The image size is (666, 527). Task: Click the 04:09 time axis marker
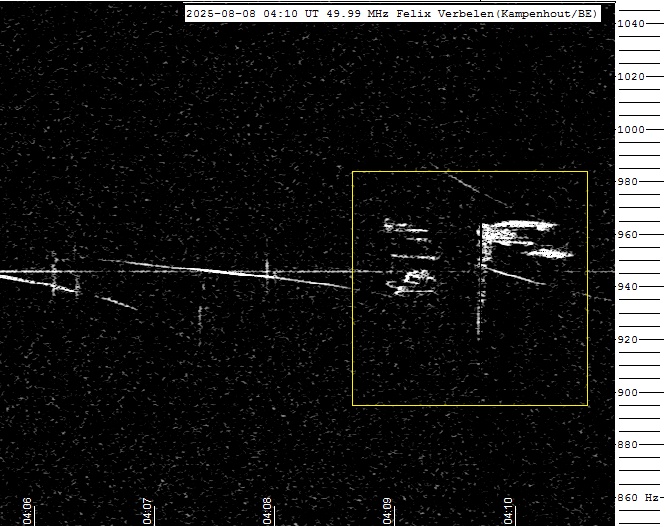(x=387, y=511)
